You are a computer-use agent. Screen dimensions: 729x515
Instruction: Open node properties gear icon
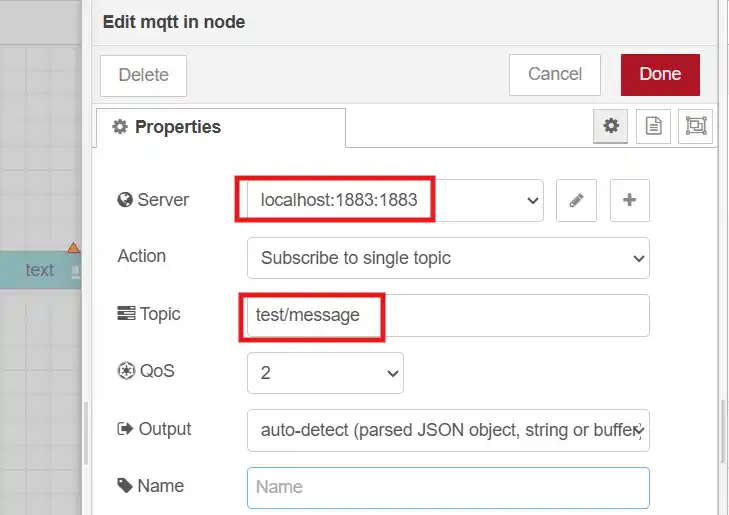[610, 126]
